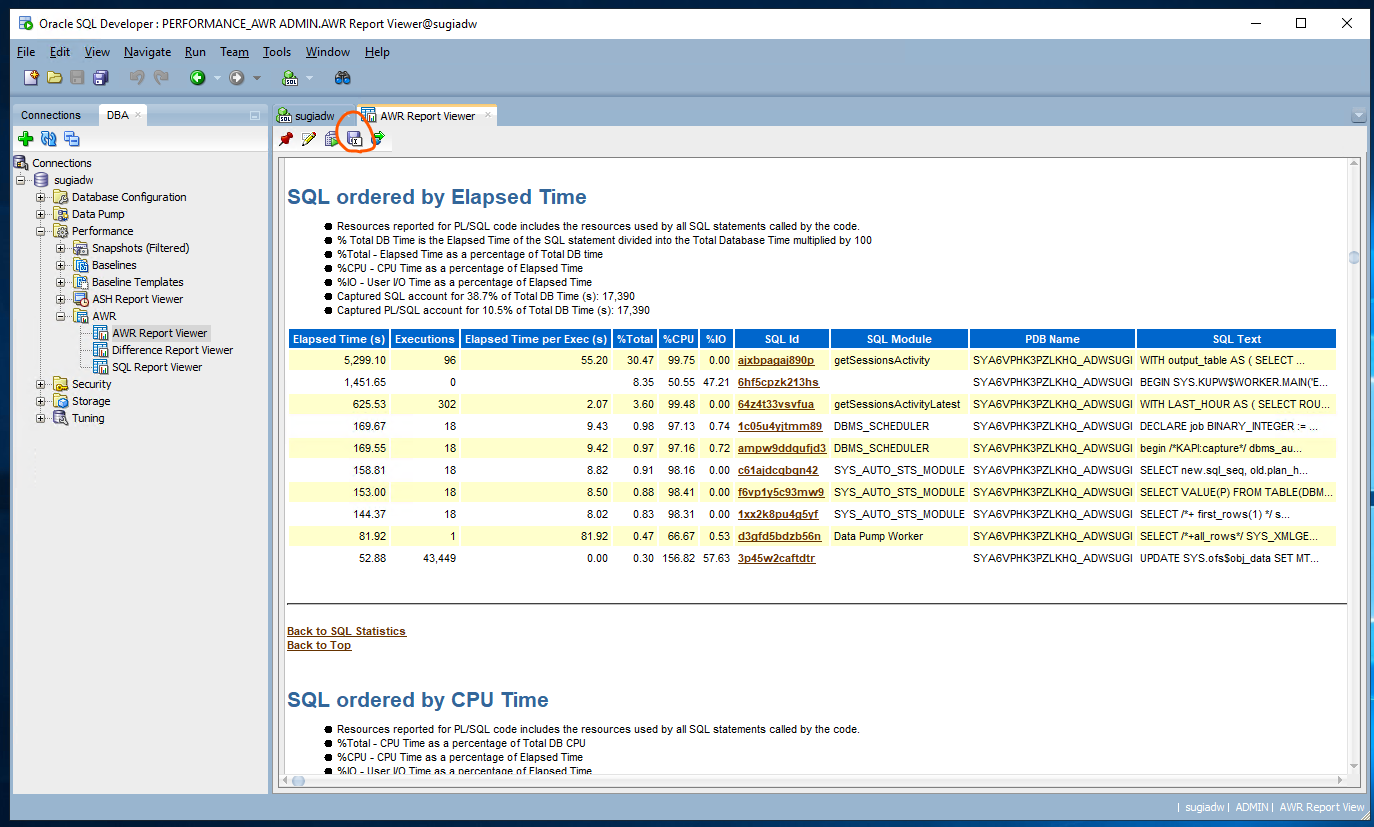Pin the AWR report with the pushpin icon

point(287,140)
